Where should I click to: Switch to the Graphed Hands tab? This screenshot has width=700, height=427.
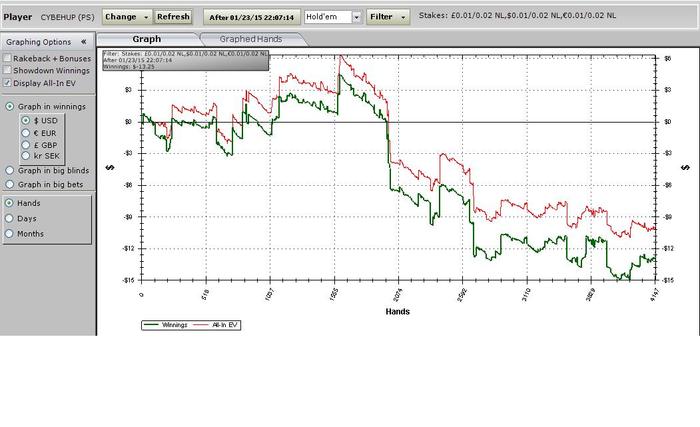251,39
